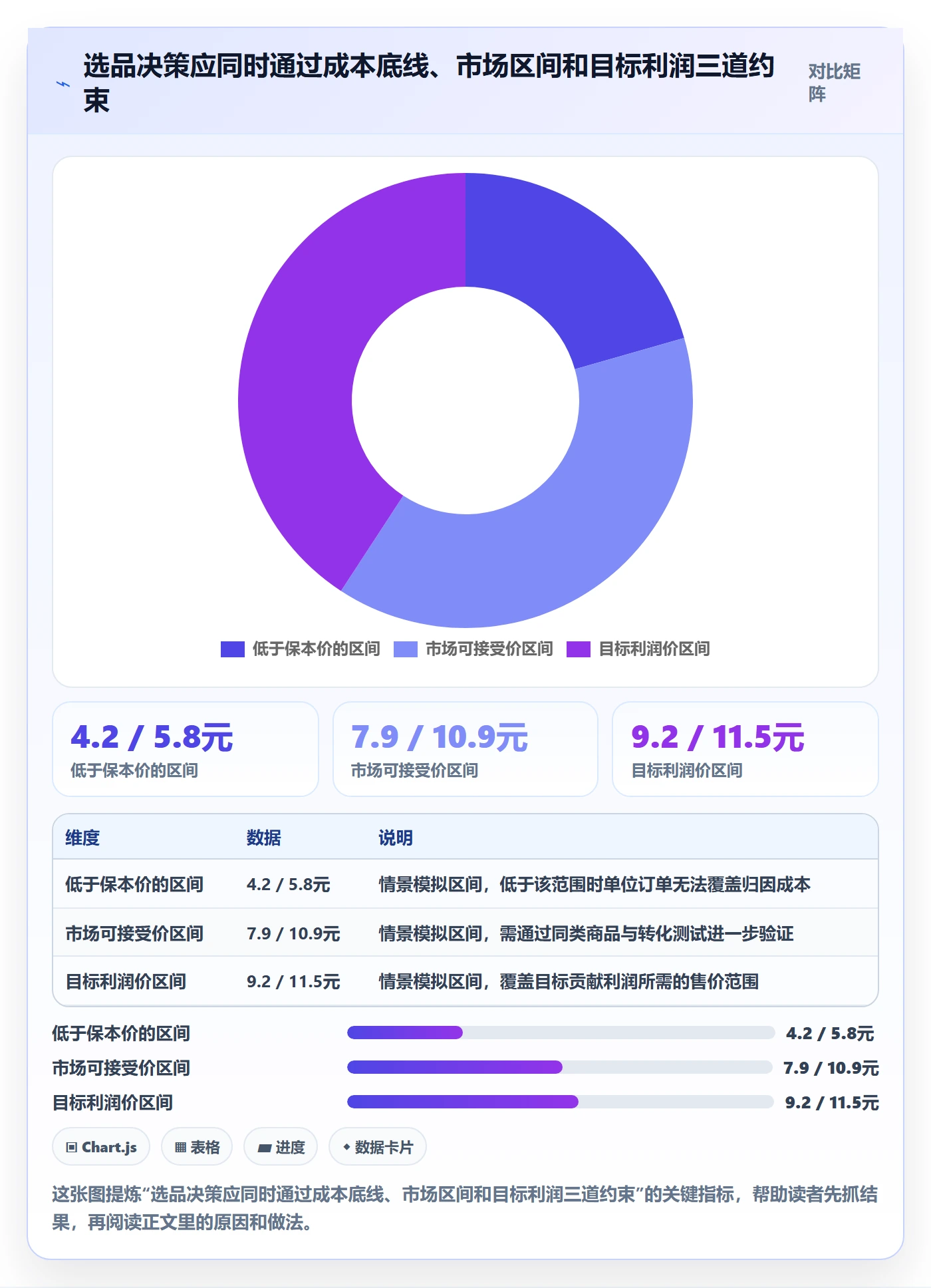Click the lightning icon beside the title
Image resolution: width=931 pixels, height=1288 pixels.
[x=63, y=84]
